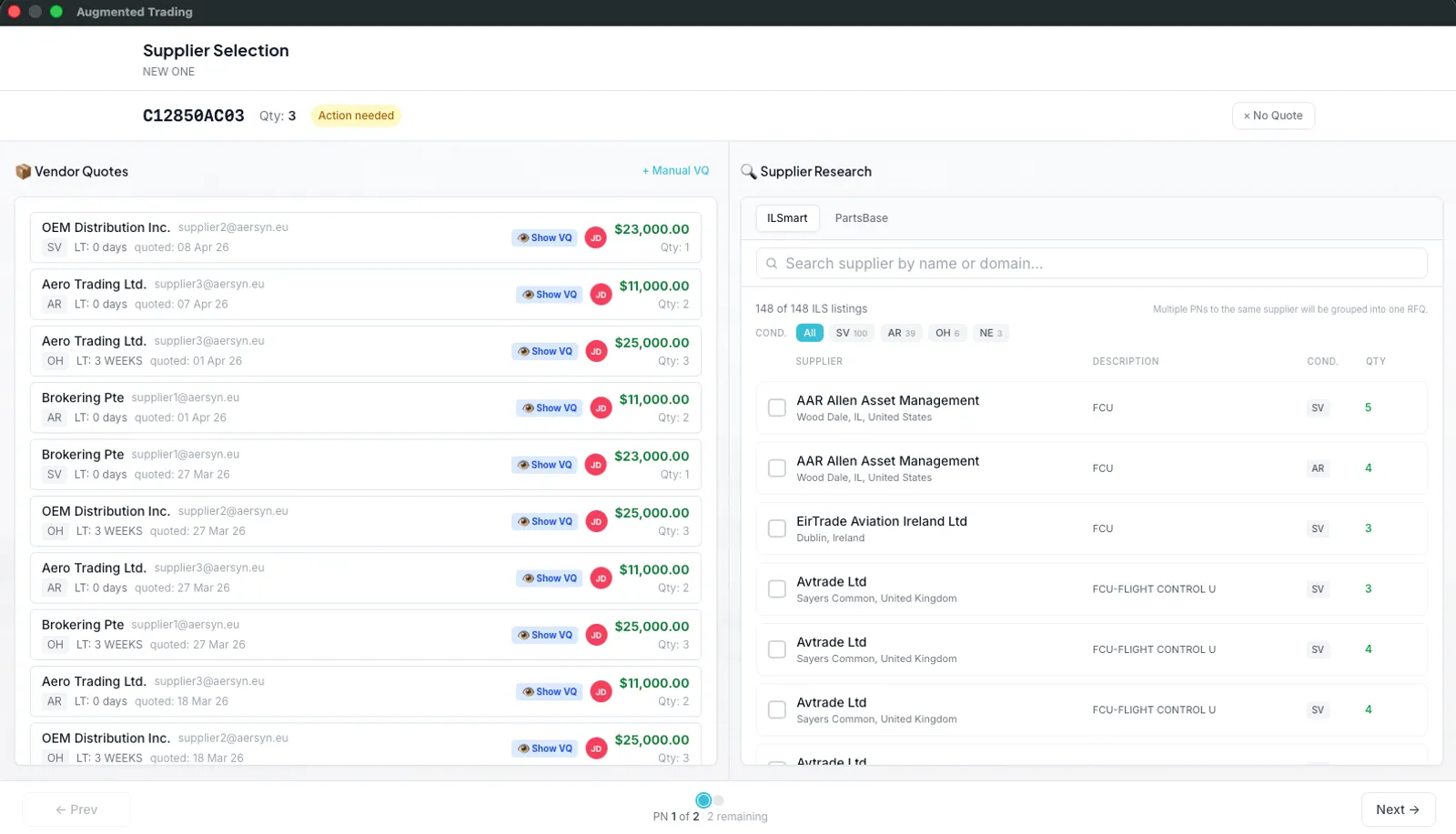Click supplier2@aersyn.eu on top OEM quote

(233, 227)
